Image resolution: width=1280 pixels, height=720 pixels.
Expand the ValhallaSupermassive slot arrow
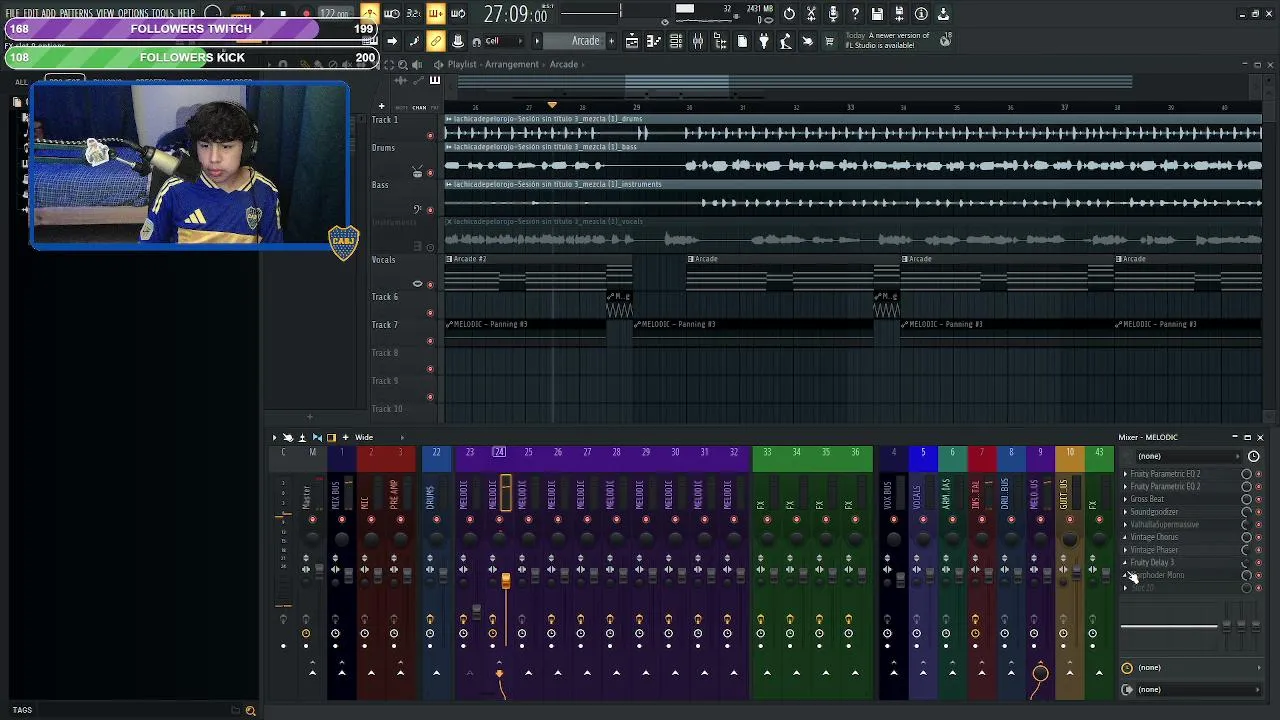pyautogui.click(x=1125, y=525)
